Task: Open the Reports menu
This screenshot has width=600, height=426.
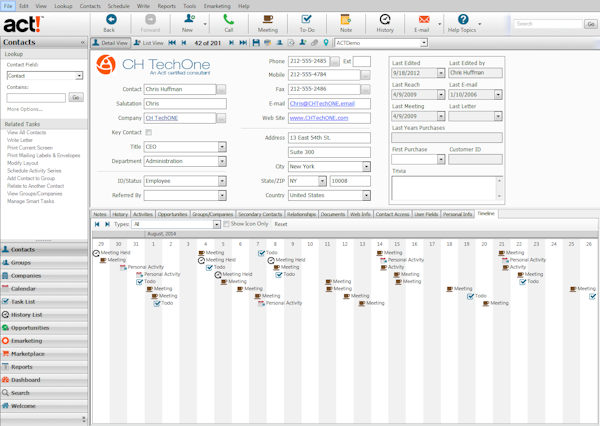Action: pyautogui.click(x=166, y=5)
